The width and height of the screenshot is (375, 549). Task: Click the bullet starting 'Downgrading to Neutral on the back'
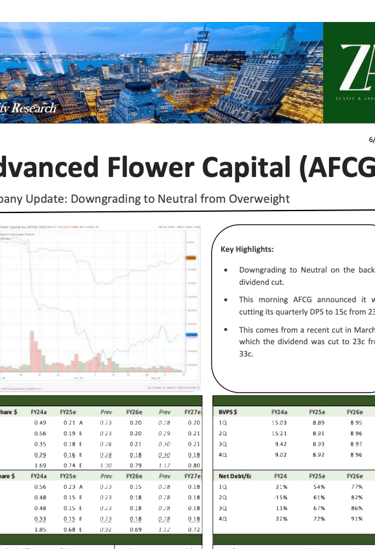click(307, 276)
